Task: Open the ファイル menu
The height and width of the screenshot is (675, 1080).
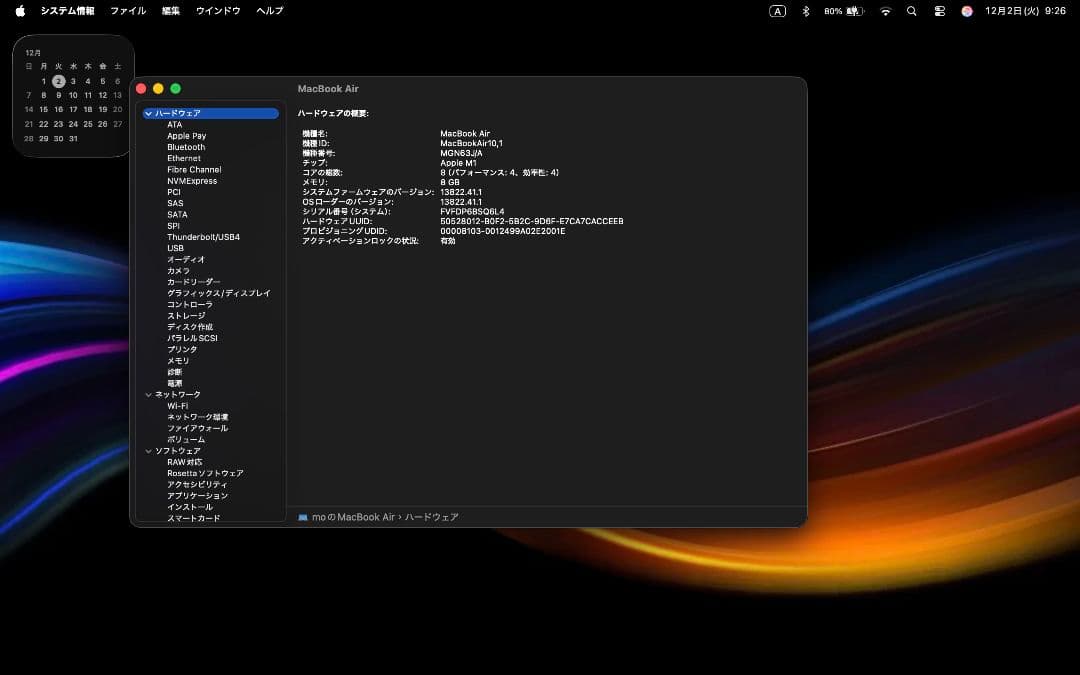Action: (127, 11)
